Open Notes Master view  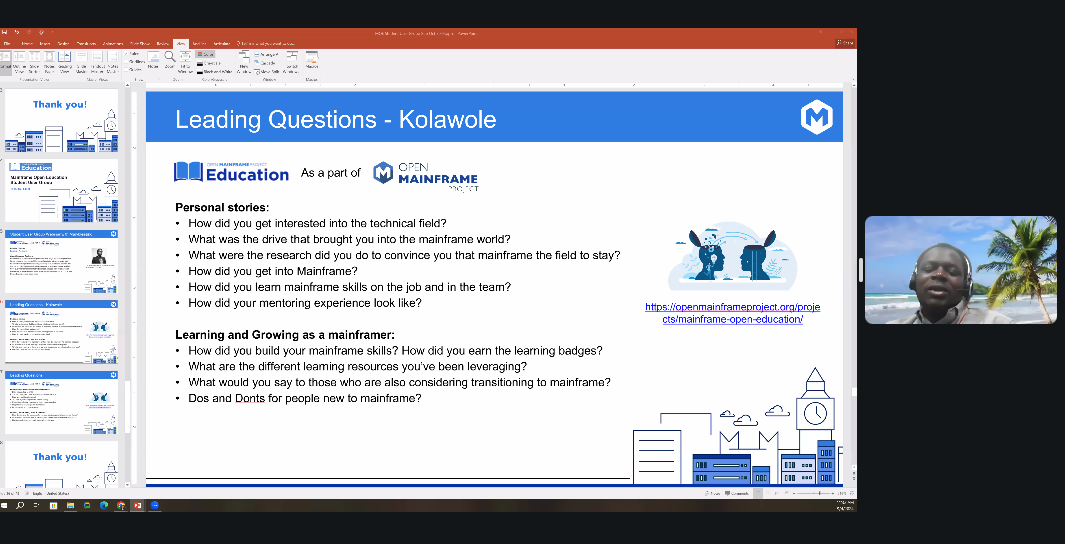click(113, 62)
